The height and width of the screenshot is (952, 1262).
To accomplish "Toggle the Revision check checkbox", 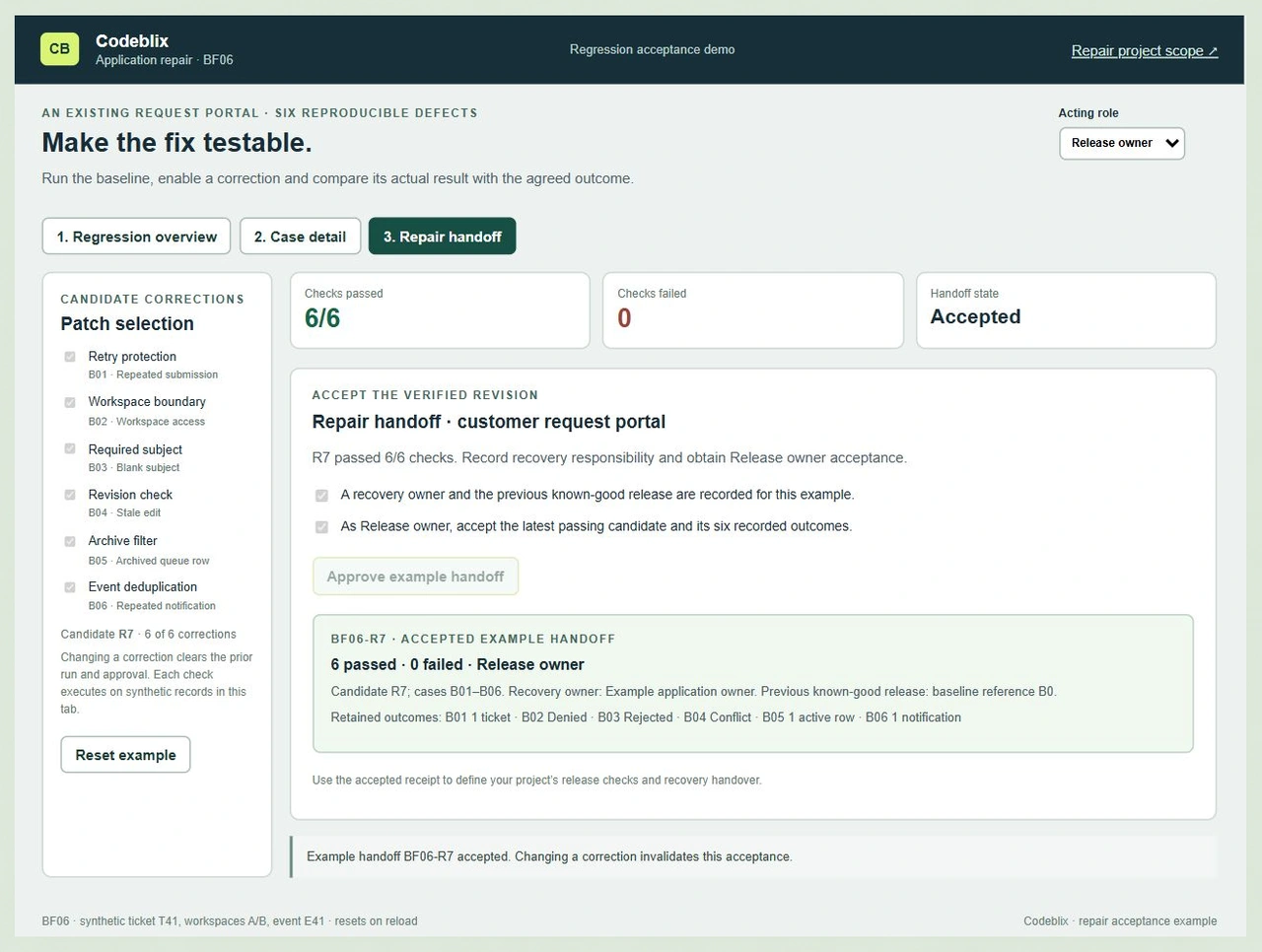I will (x=70, y=495).
